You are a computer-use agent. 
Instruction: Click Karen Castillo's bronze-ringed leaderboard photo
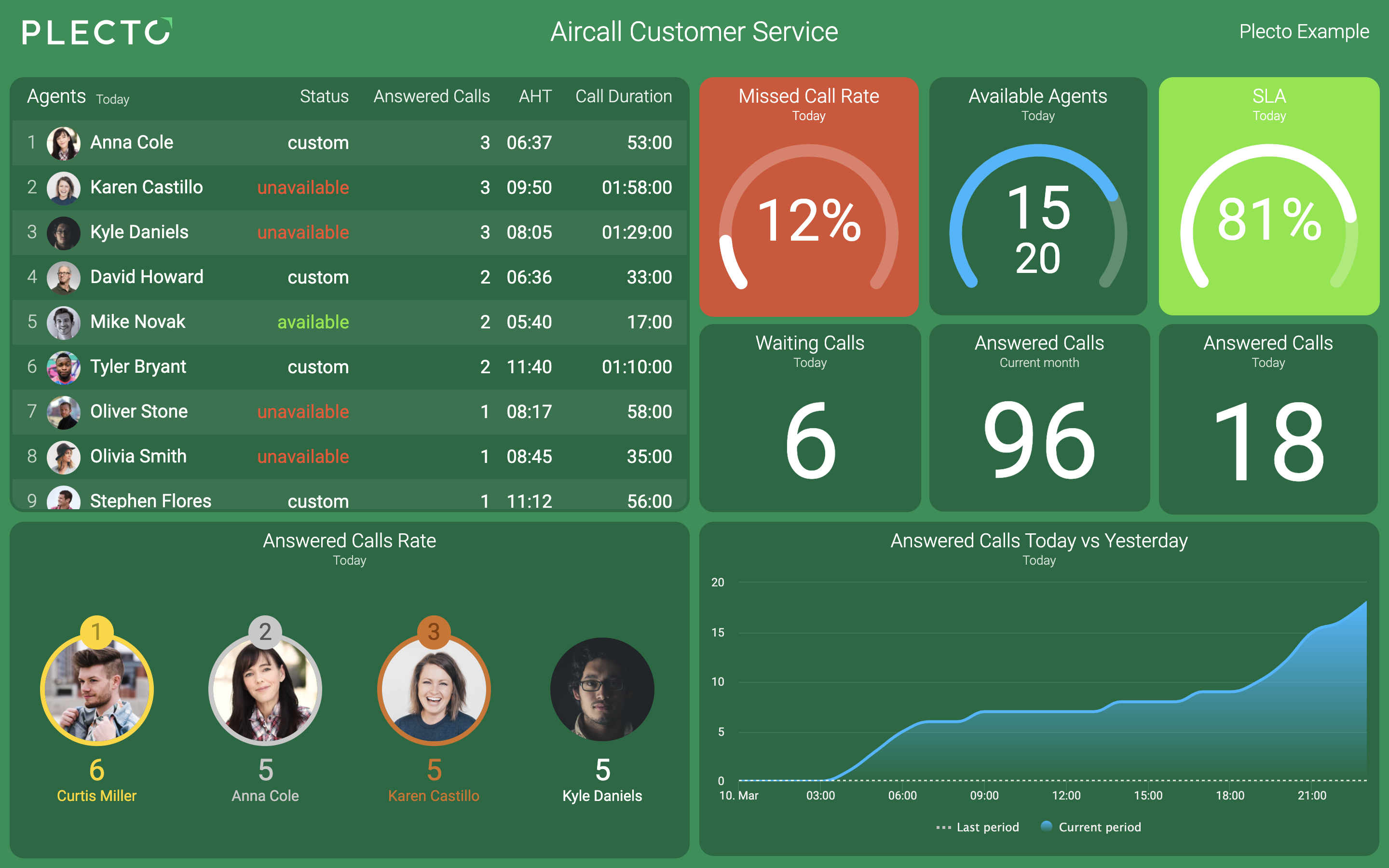434,689
